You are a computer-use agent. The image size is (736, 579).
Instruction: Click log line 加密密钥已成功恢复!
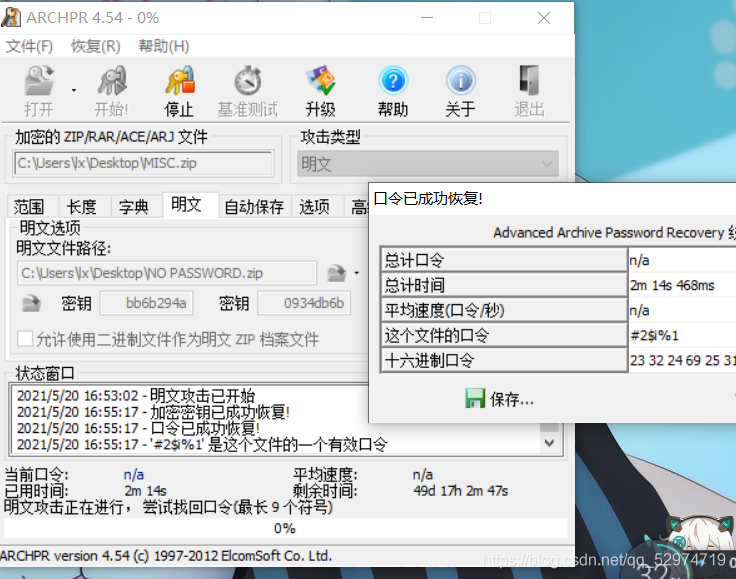153,412
